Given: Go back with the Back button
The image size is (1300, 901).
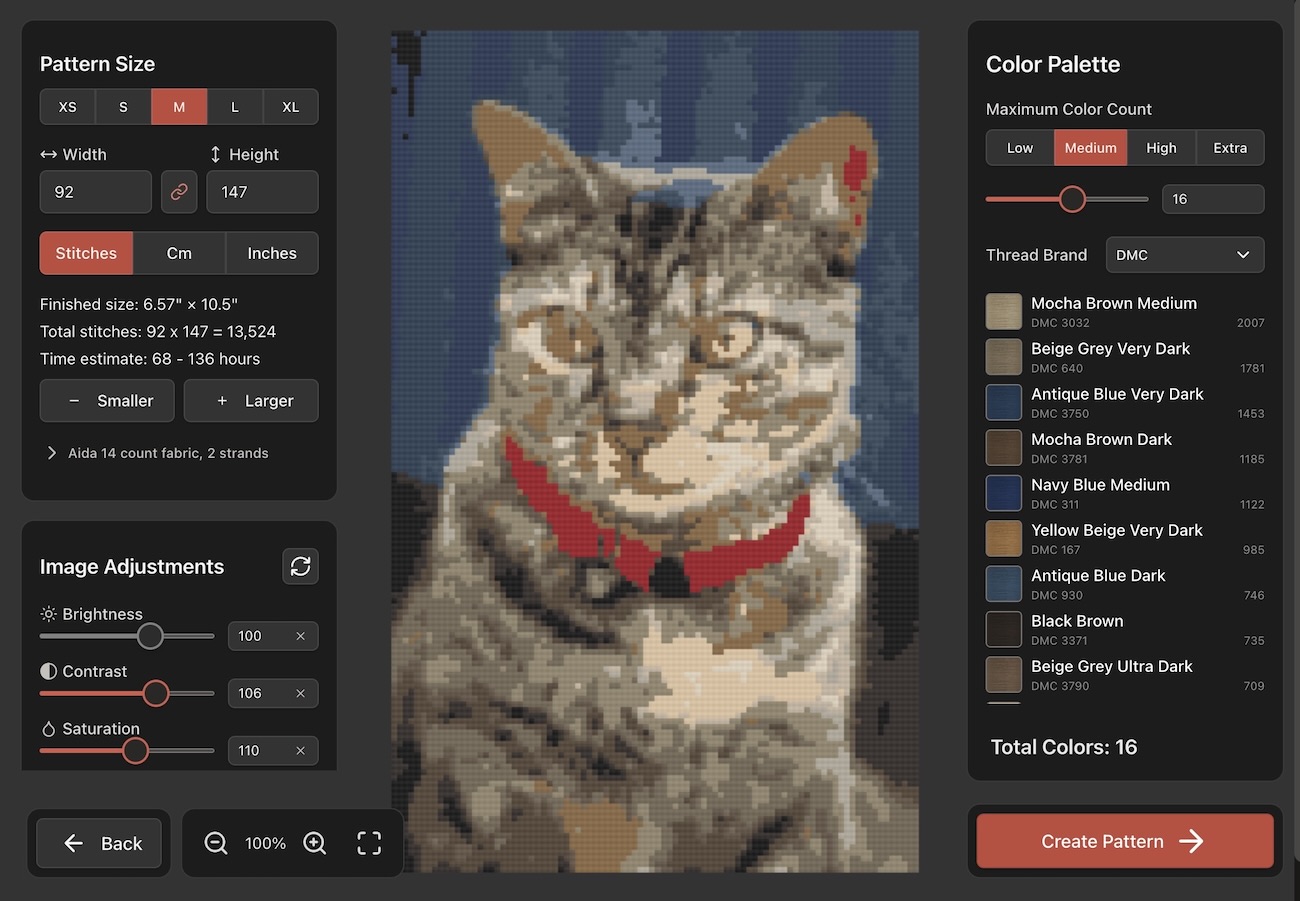Looking at the screenshot, I should pos(99,843).
